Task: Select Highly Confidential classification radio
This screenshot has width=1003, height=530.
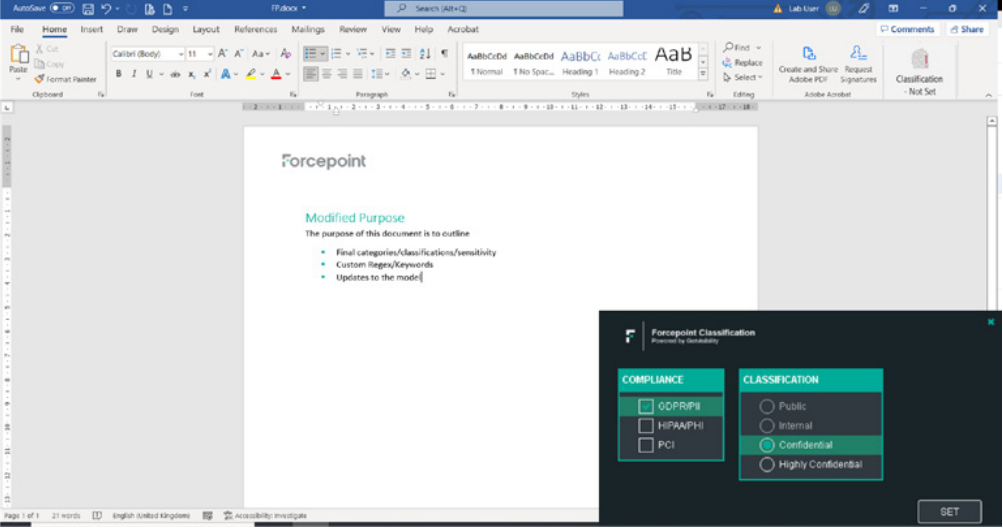Action: [766, 465]
